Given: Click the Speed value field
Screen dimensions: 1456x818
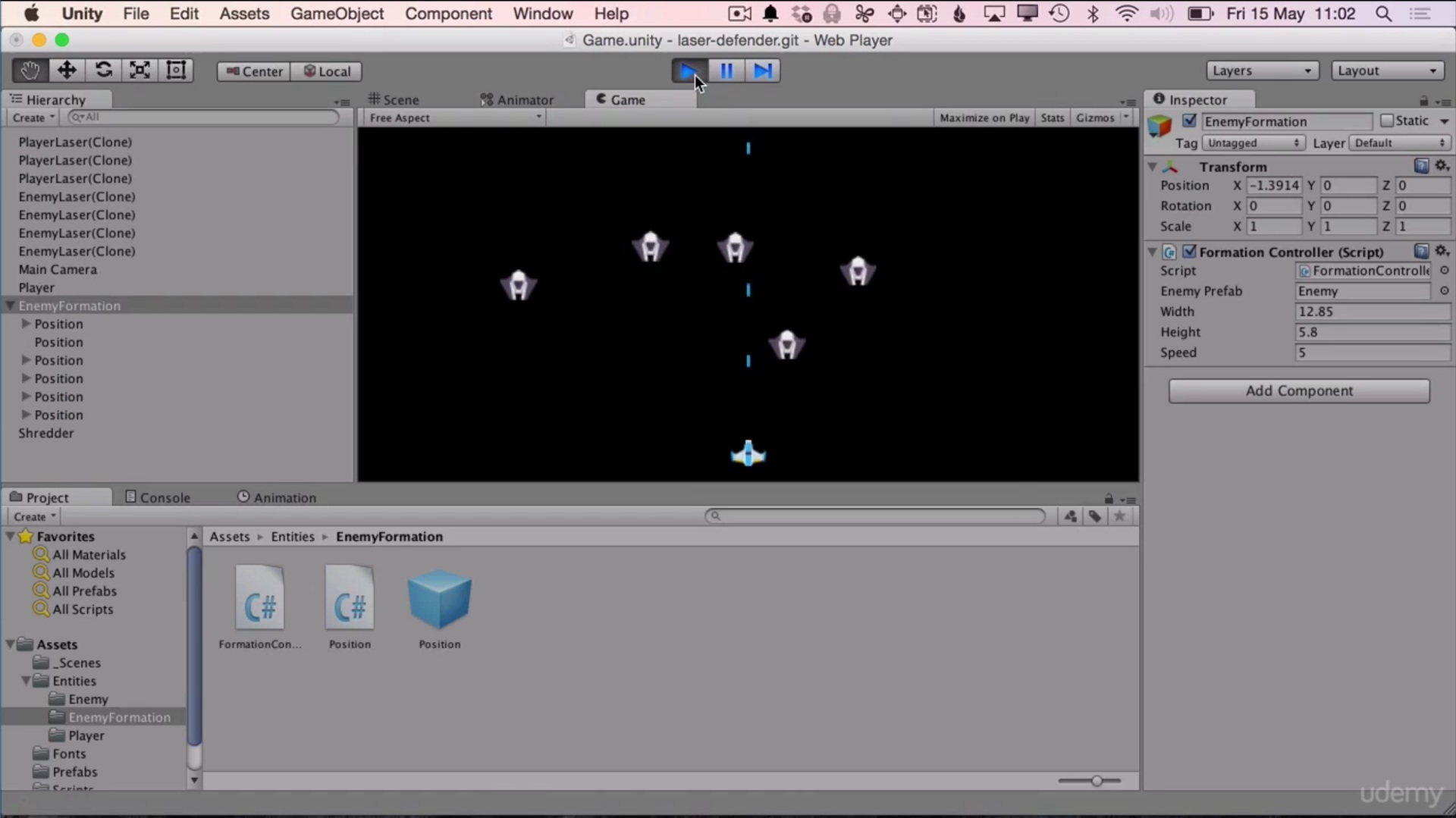Looking at the screenshot, I should click(x=1371, y=353).
